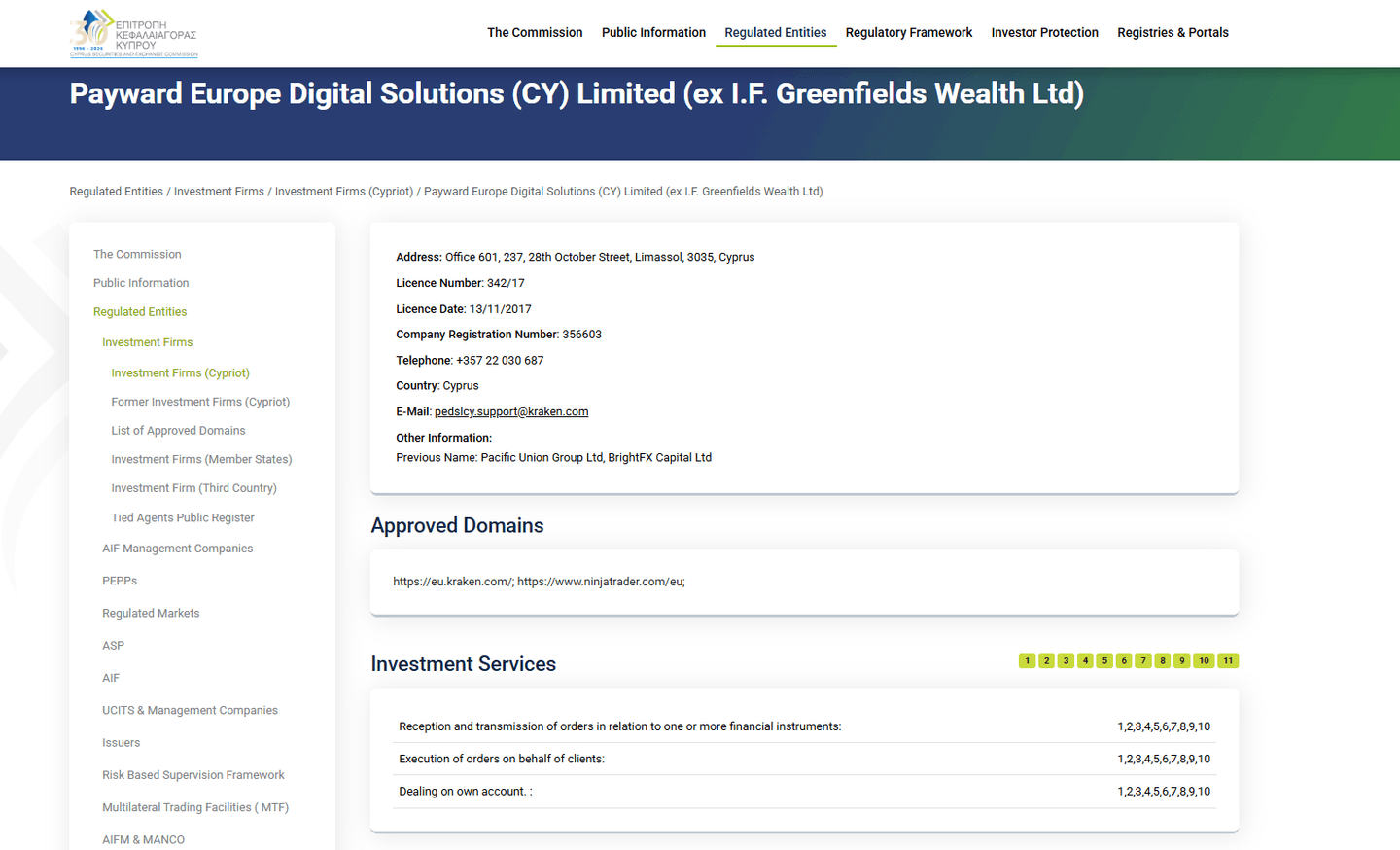Open the Regulatory Framework top menu

909,33
